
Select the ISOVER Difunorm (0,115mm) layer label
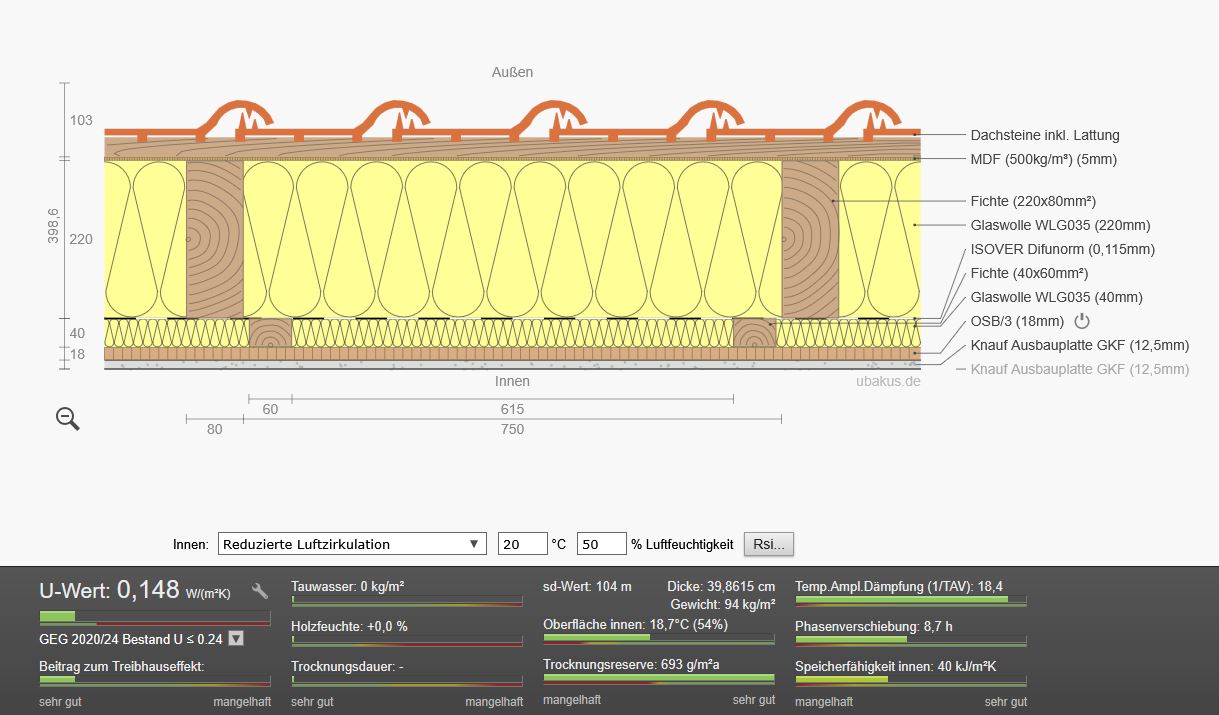(1062, 249)
